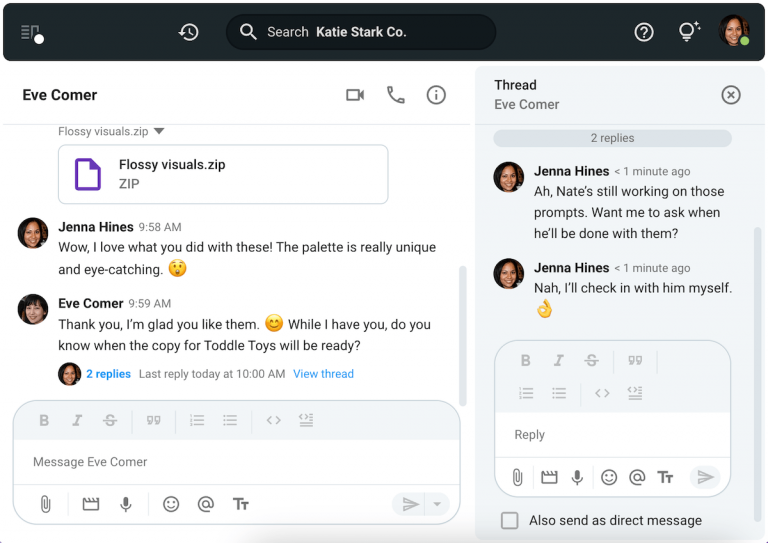Open emoji picker in thread reply
The height and width of the screenshot is (543, 768).
[x=608, y=477]
